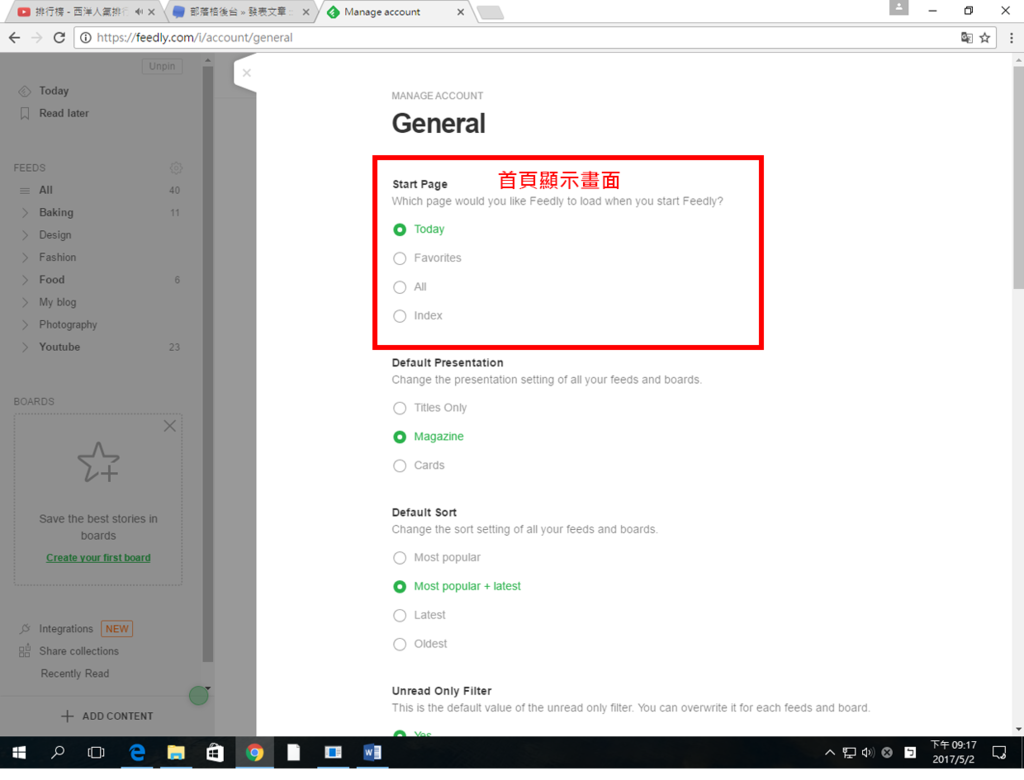Click ADD CONTENT button

(107, 716)
